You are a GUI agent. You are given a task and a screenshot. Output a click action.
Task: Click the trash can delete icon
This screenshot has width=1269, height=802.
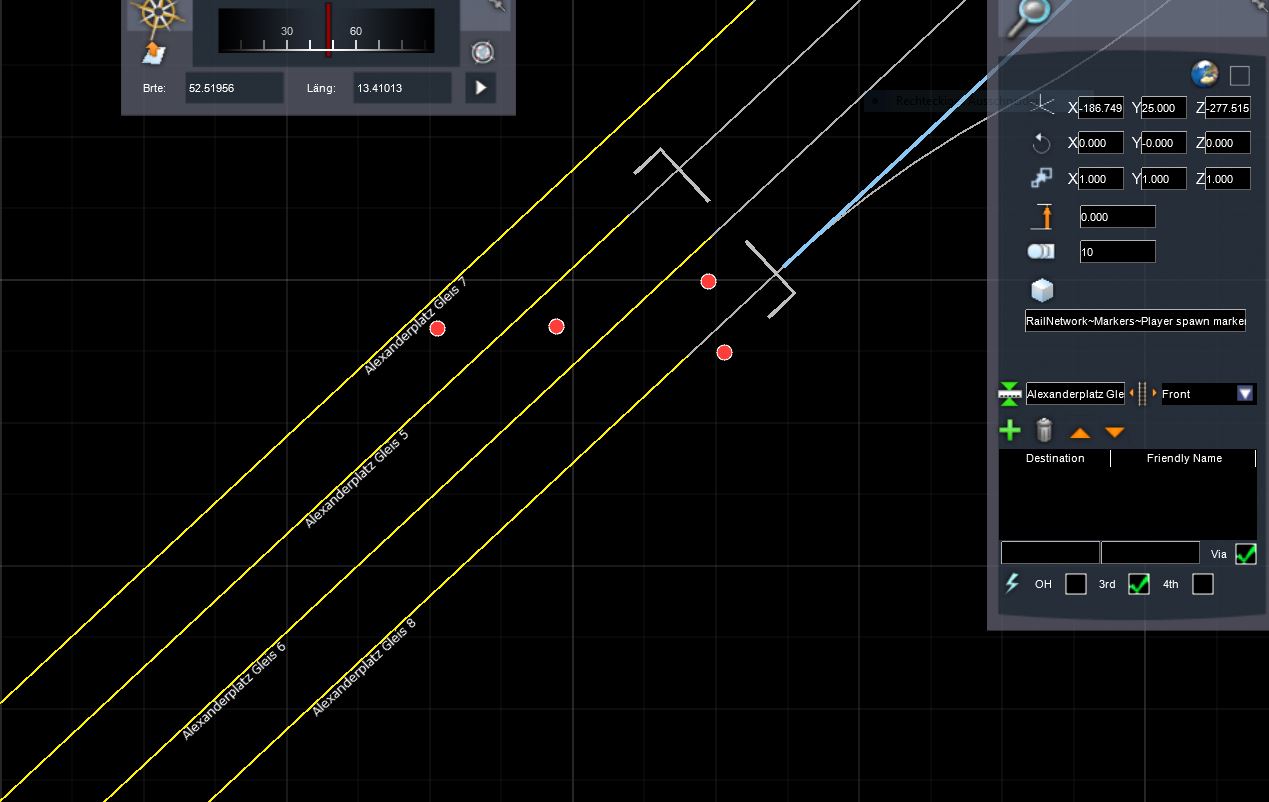[x=1044, y=430]
